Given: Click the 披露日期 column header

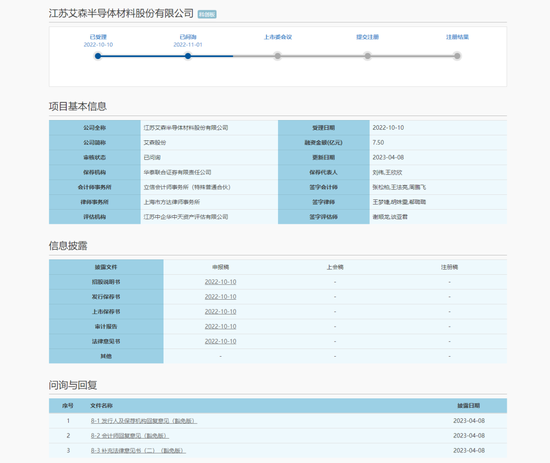Looking at the screenshot, I should tap(469, 406).
